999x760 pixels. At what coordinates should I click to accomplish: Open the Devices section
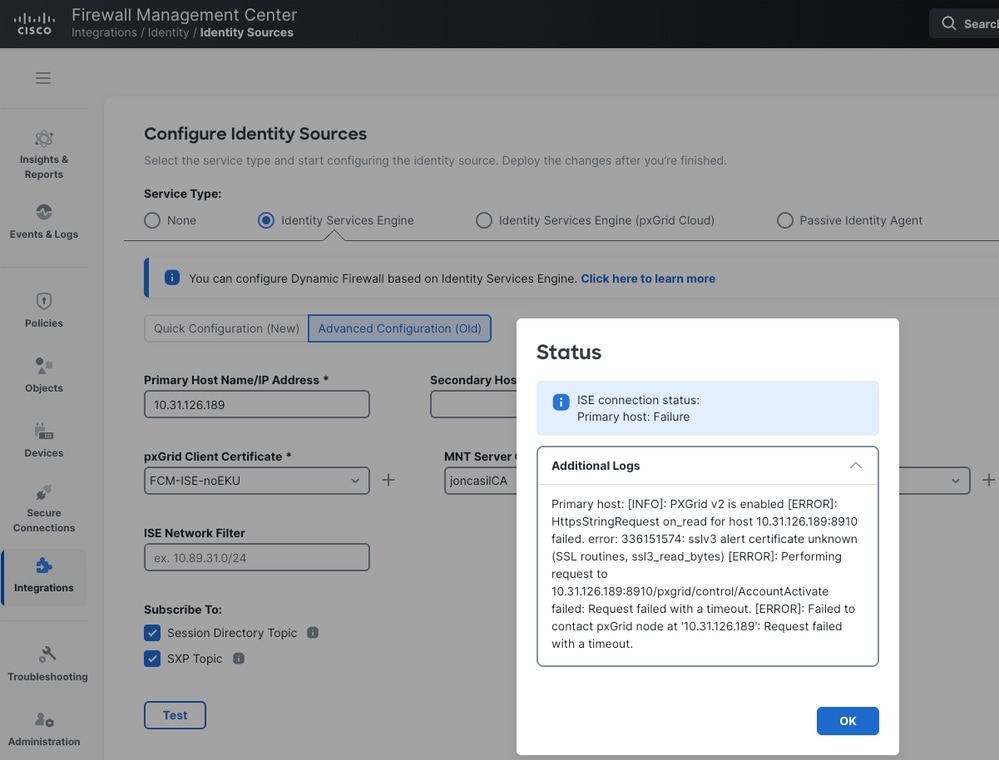click(x=44, y=440)
